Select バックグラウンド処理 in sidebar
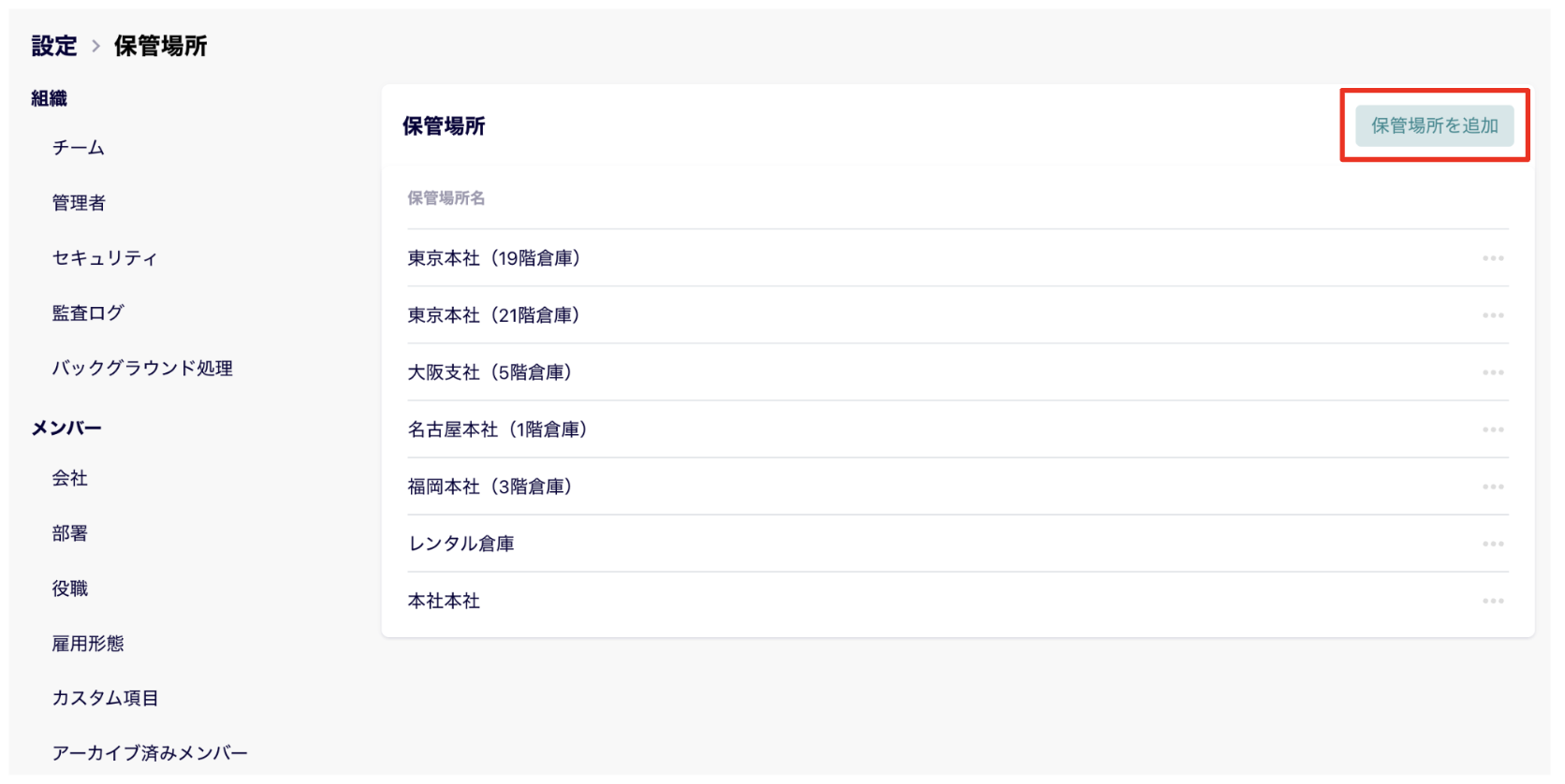The height and width of the screenshot is (784, 1565). point(142,369)
